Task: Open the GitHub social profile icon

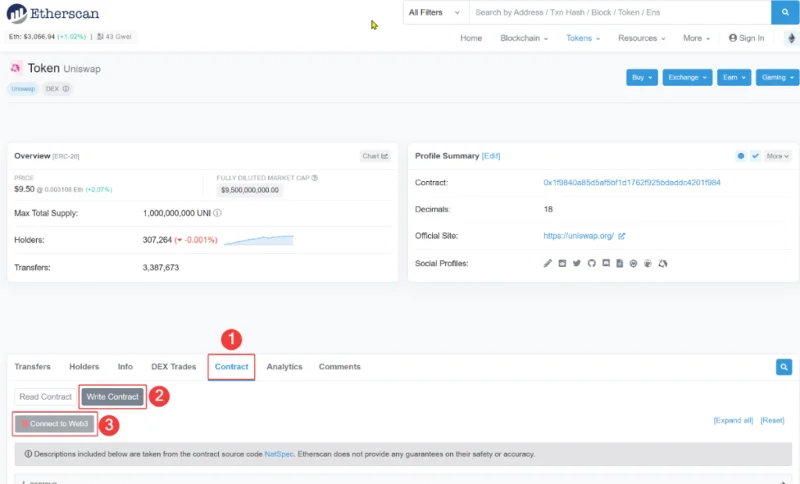Action: click(x=591, y=264)
